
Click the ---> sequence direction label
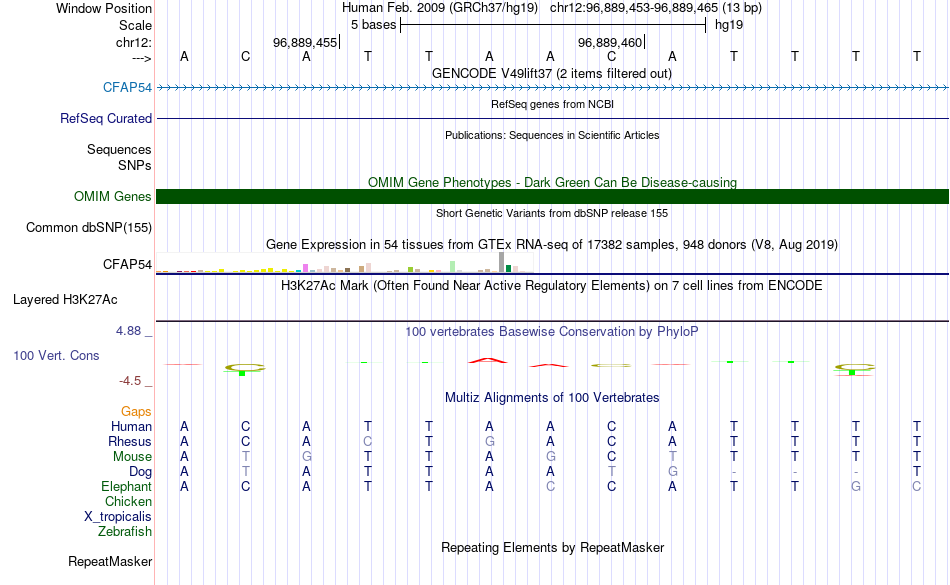141,58
